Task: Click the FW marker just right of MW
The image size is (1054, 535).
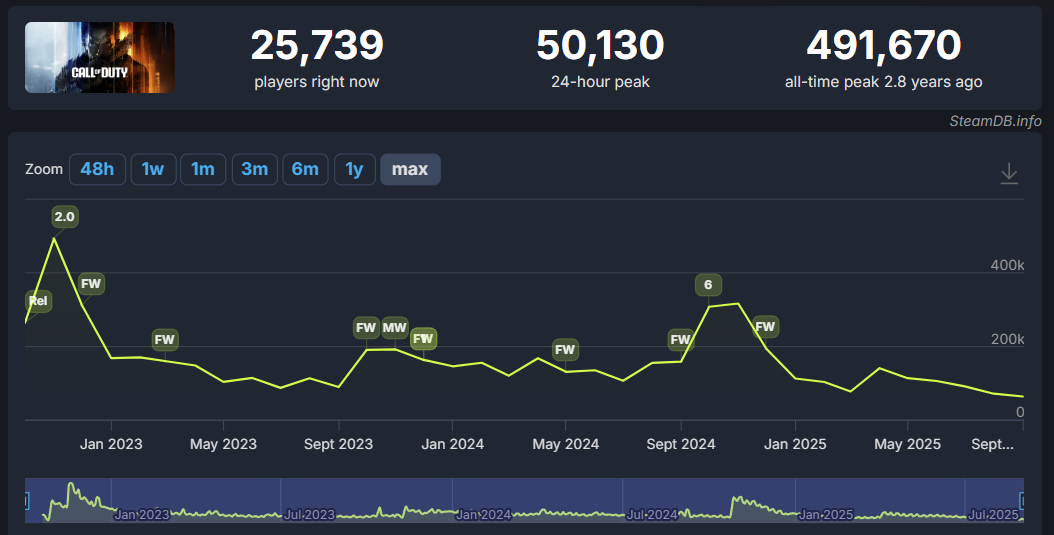Action: [423, 339]
